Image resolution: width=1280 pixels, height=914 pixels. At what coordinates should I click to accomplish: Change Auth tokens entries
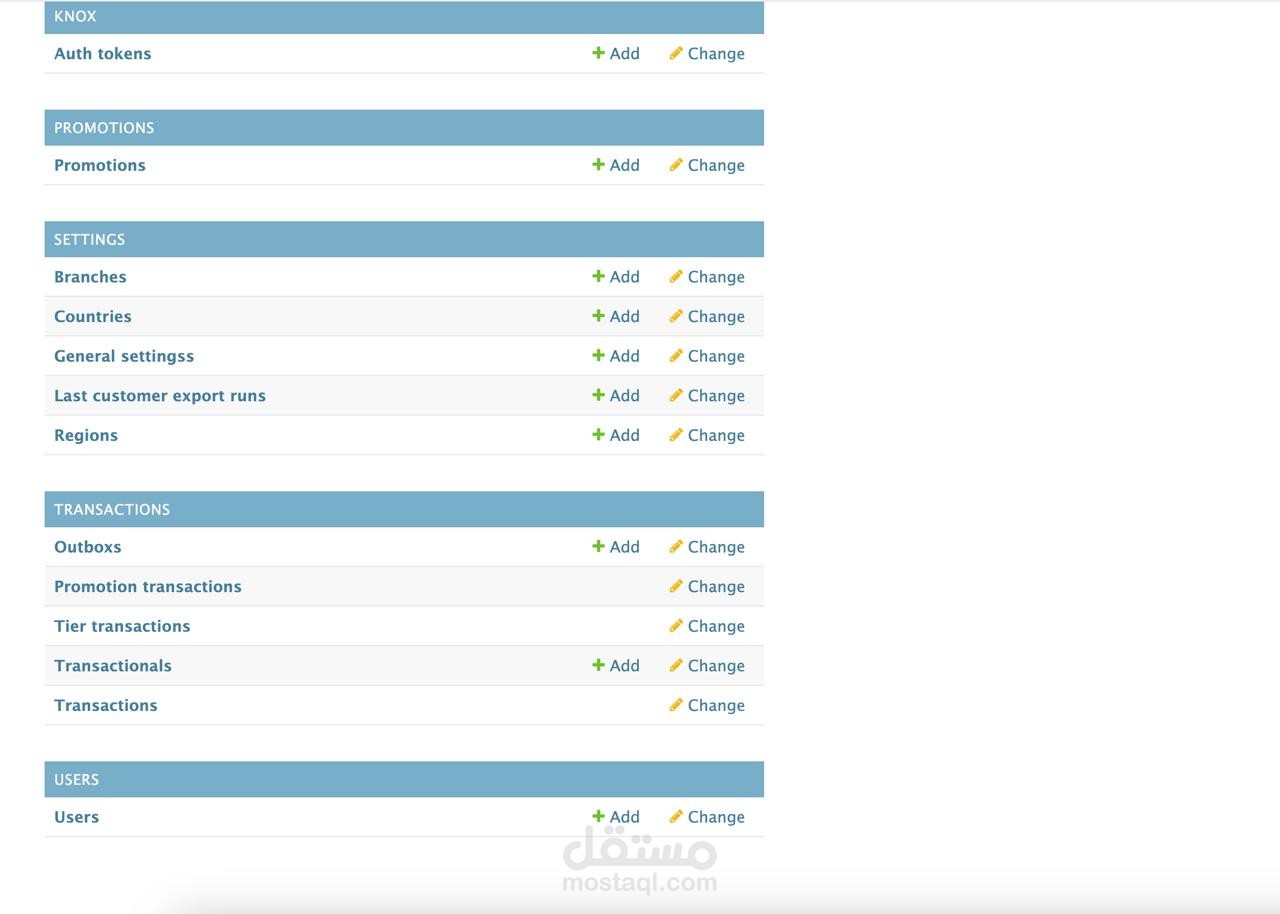coord(707,54)
